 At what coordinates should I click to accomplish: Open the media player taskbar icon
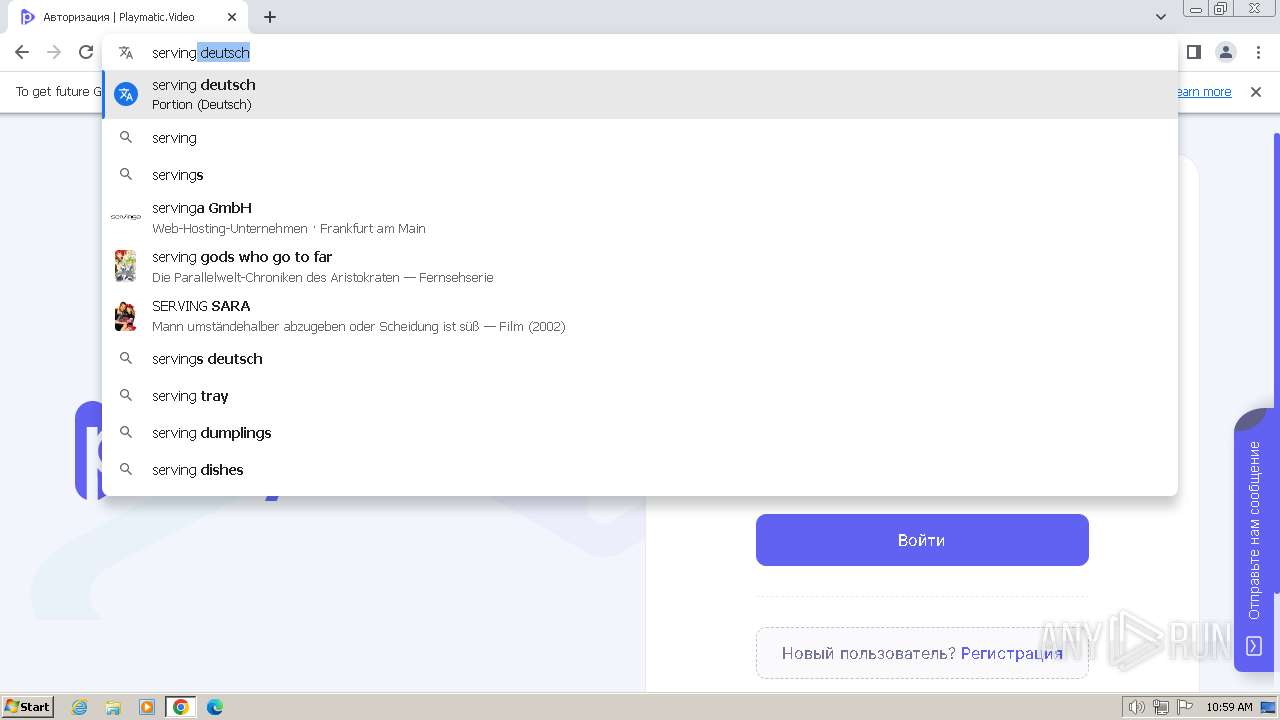[147, 707]
